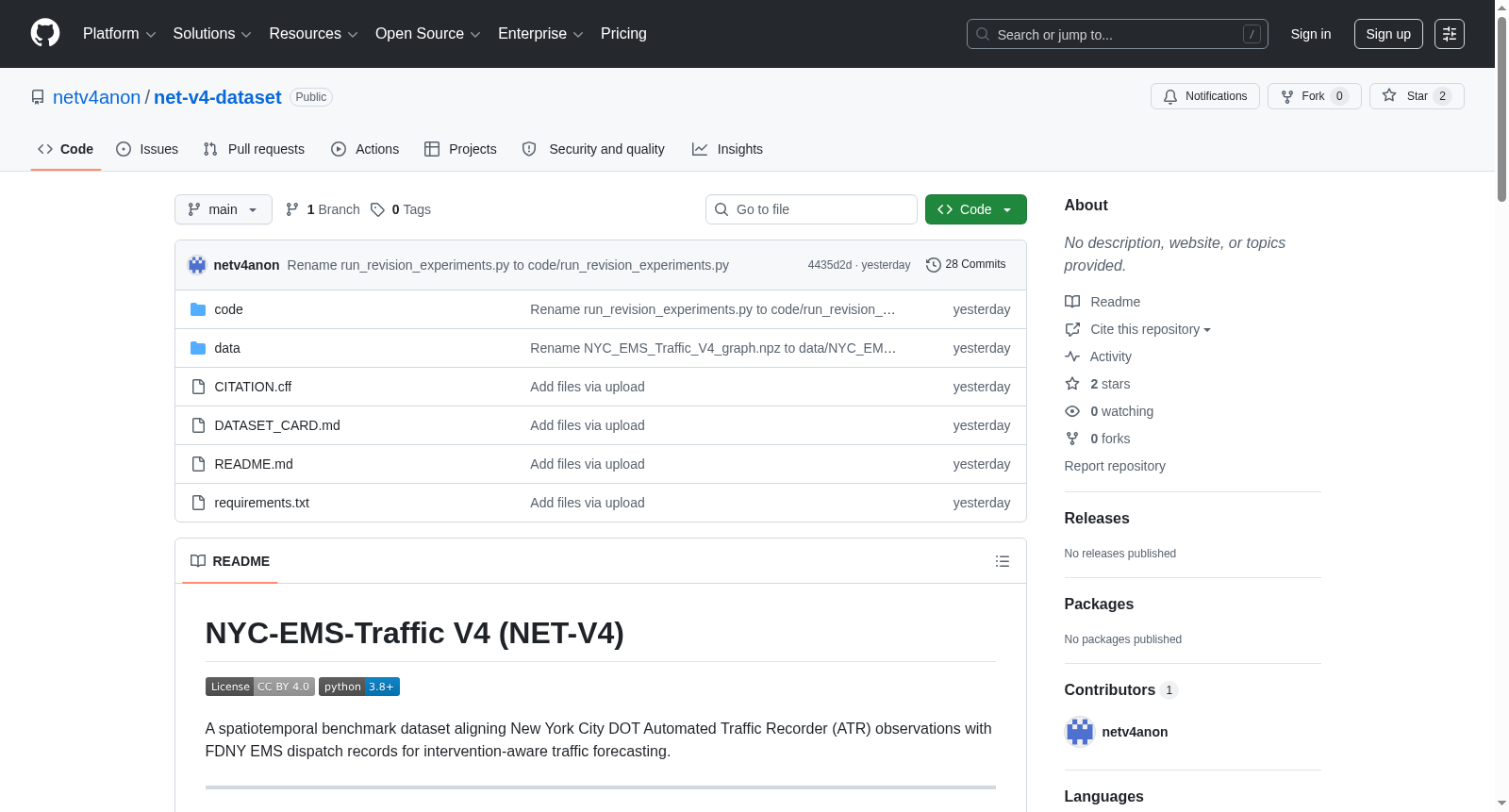The width and height of the screenshot is (1509, 812).
Task: Click the Sign in link
Action: pyautogui.click(x=1311, y=34)
